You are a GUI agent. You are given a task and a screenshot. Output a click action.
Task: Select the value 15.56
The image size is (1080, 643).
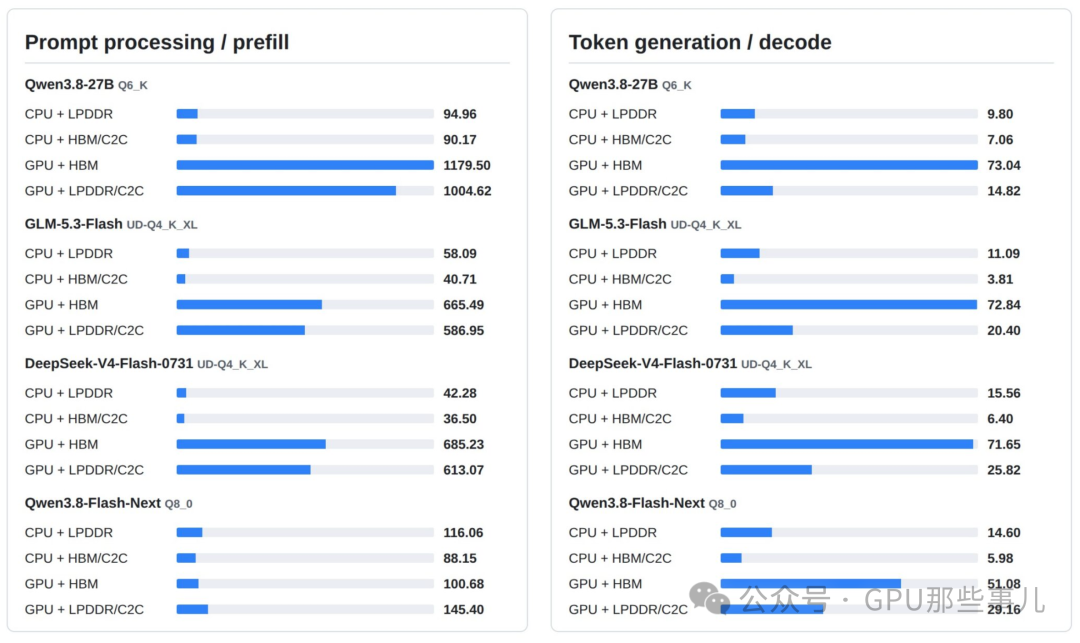pos(1004,393)
